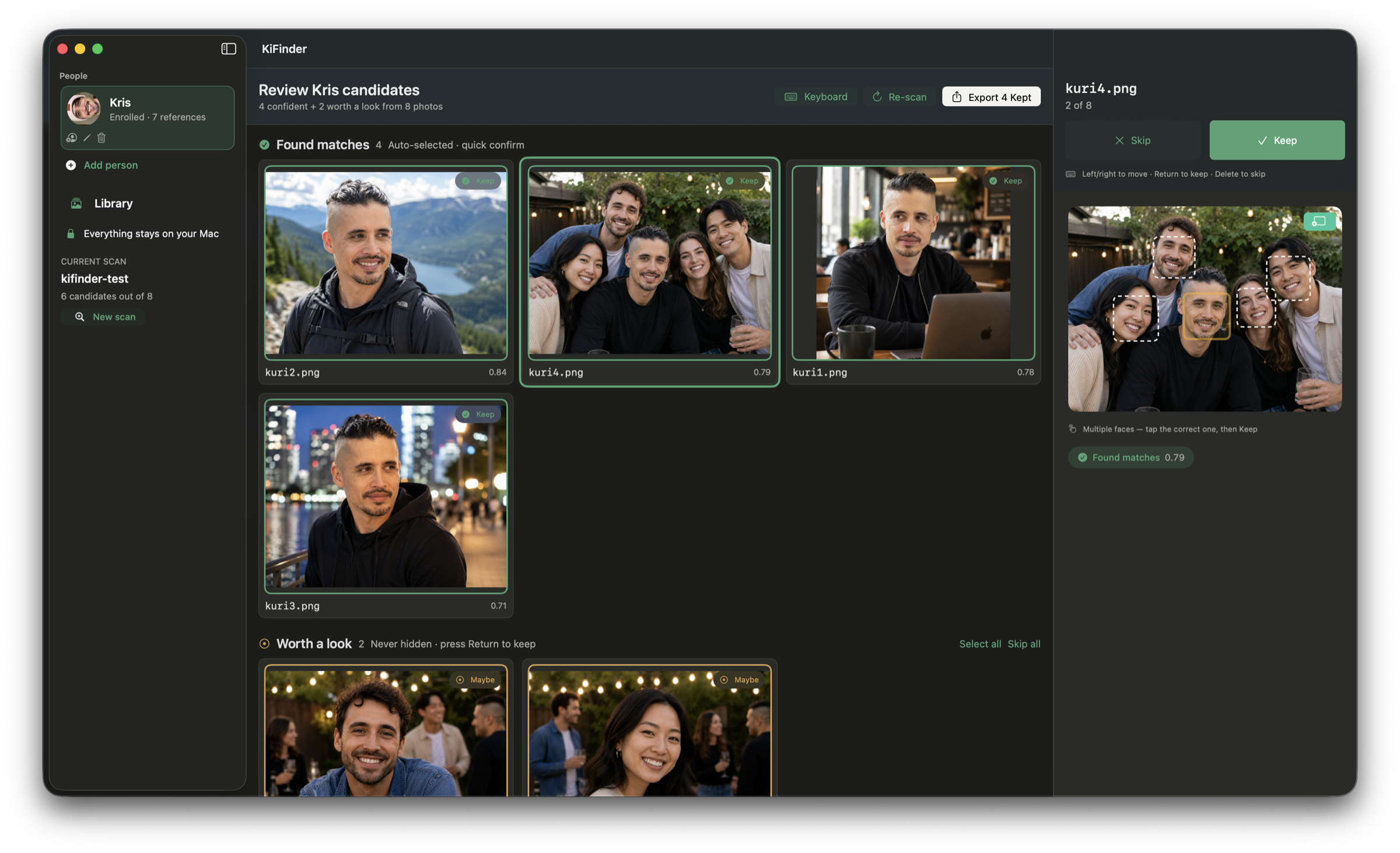
Task: Toggle Keep badge on kuri2.png
Action: tap(478, 181)
